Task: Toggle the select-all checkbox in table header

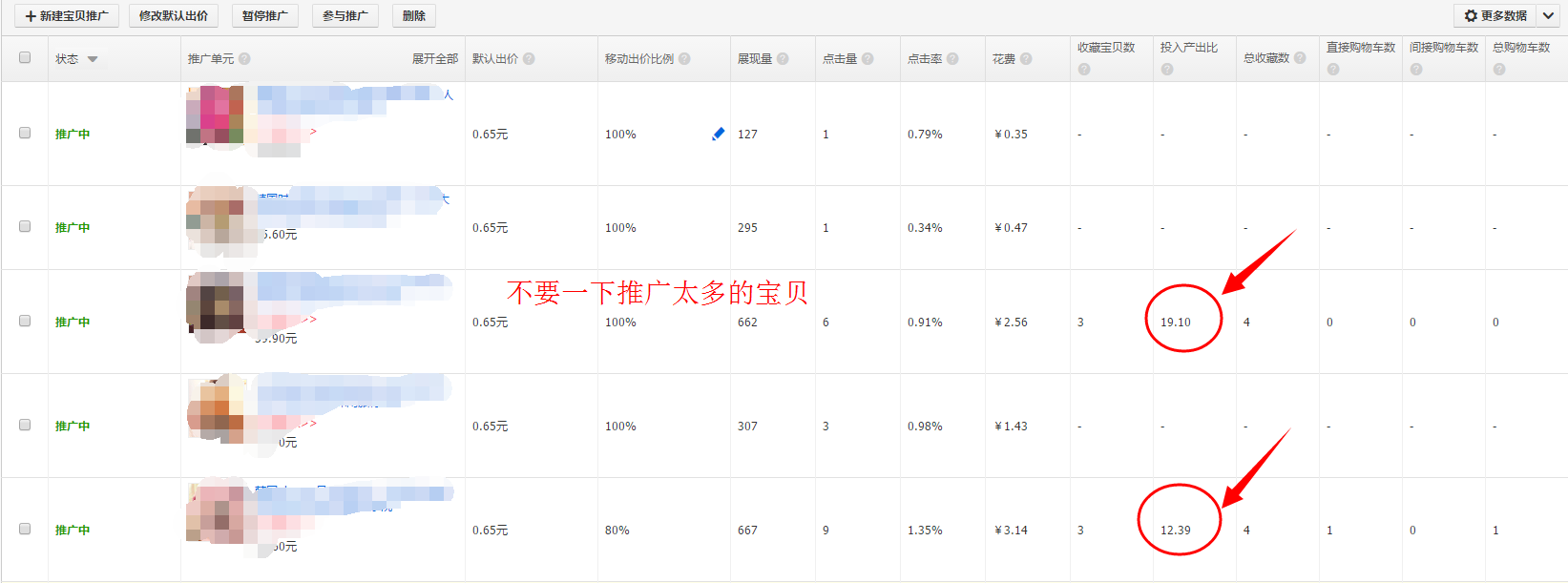Action: (x=25, y=58)
